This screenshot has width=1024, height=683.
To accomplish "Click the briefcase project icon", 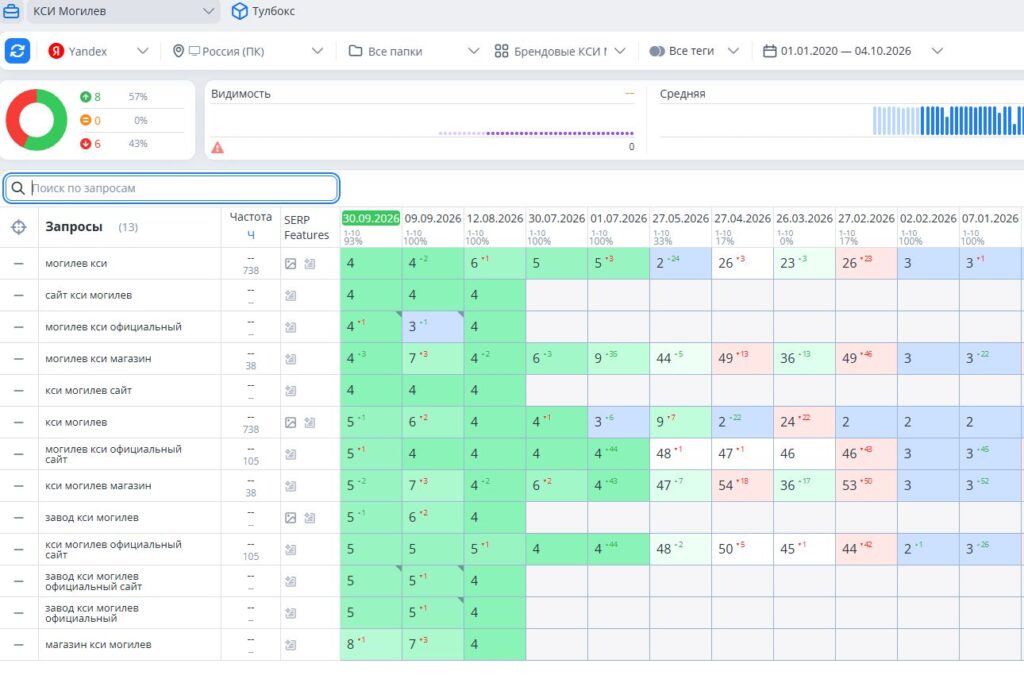I will 12,11.
